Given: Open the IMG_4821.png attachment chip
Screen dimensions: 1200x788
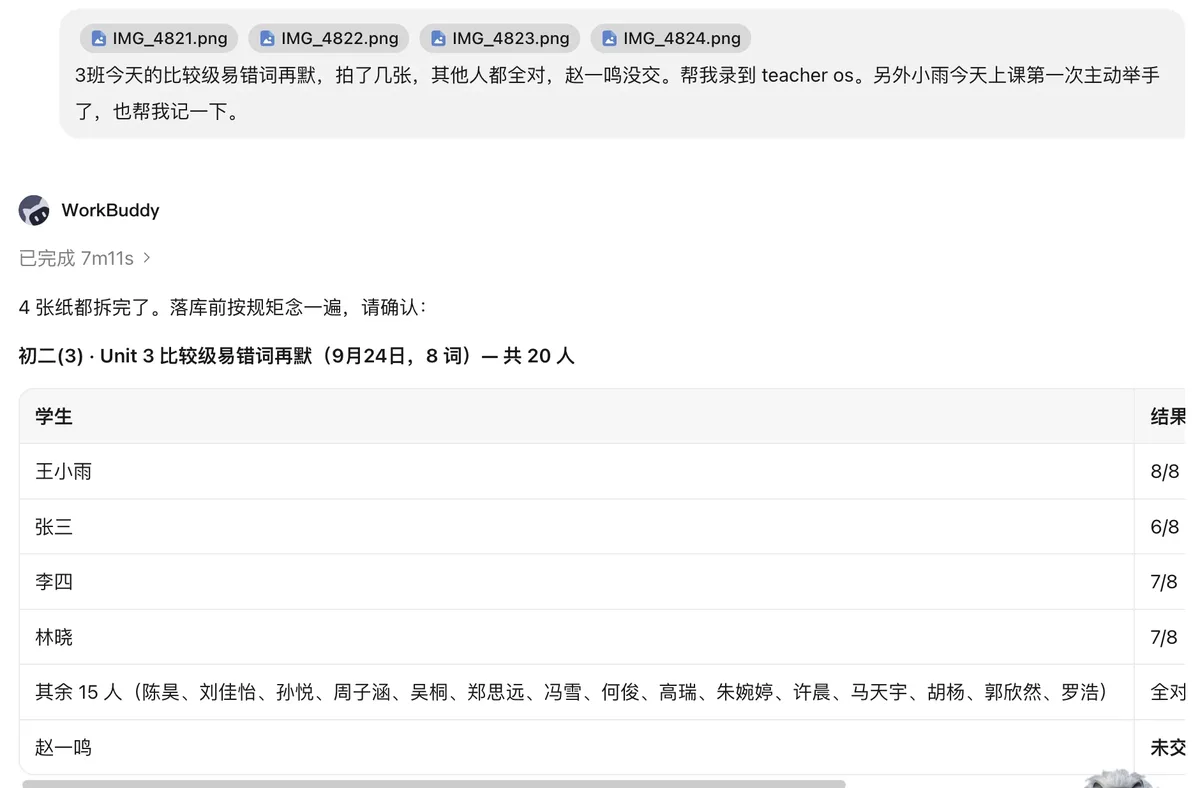Looking at the screenshot, I should tap(159, 39).
